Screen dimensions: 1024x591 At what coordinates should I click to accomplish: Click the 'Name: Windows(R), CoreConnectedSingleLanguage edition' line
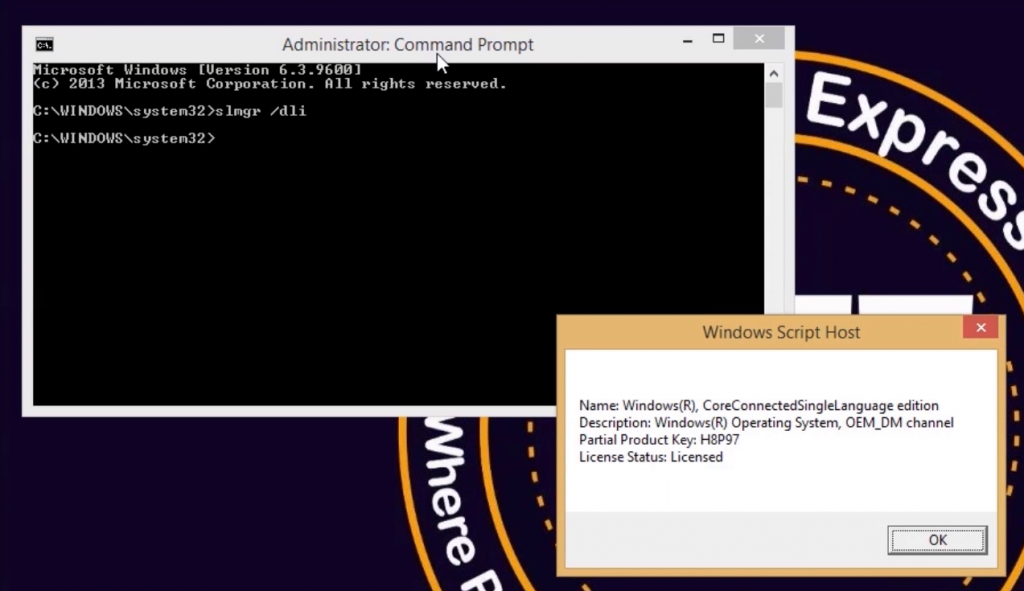758,406
